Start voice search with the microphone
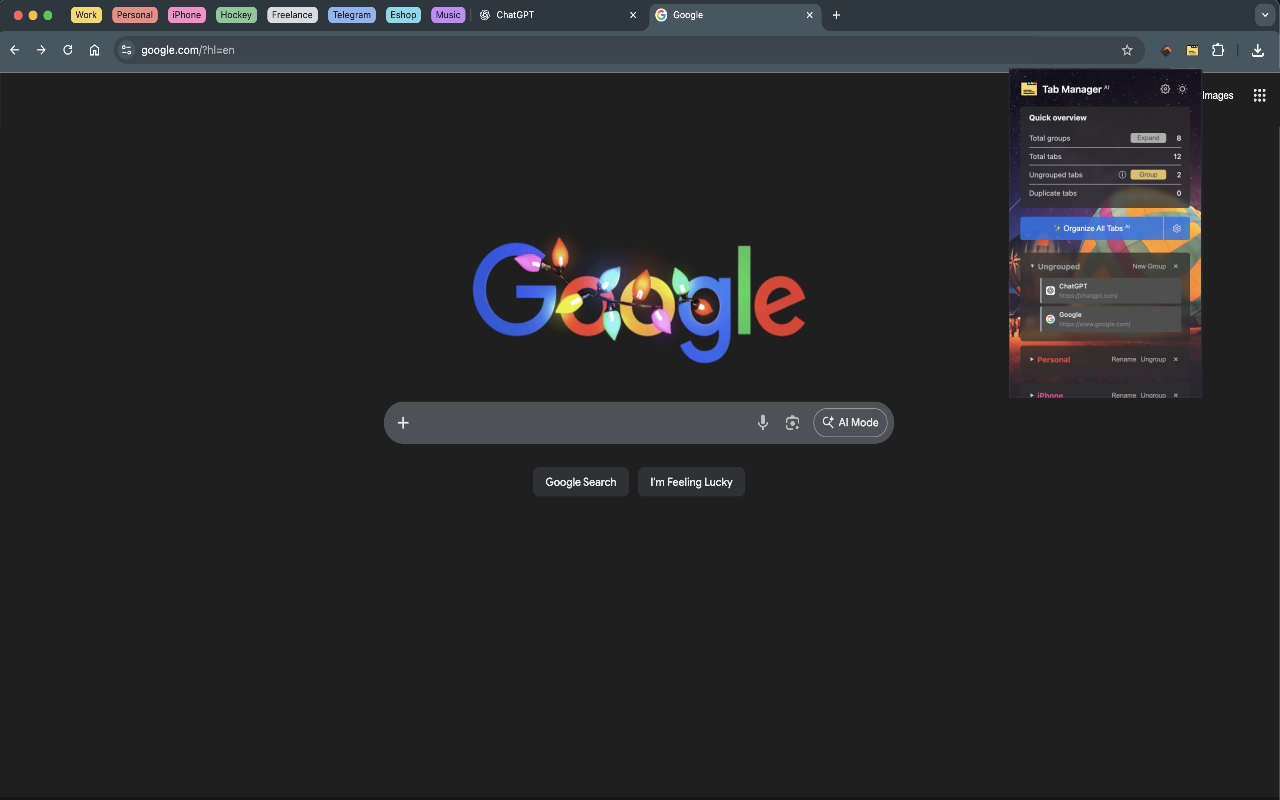This screenshot has width=1280, height=800. click(763, 423)
